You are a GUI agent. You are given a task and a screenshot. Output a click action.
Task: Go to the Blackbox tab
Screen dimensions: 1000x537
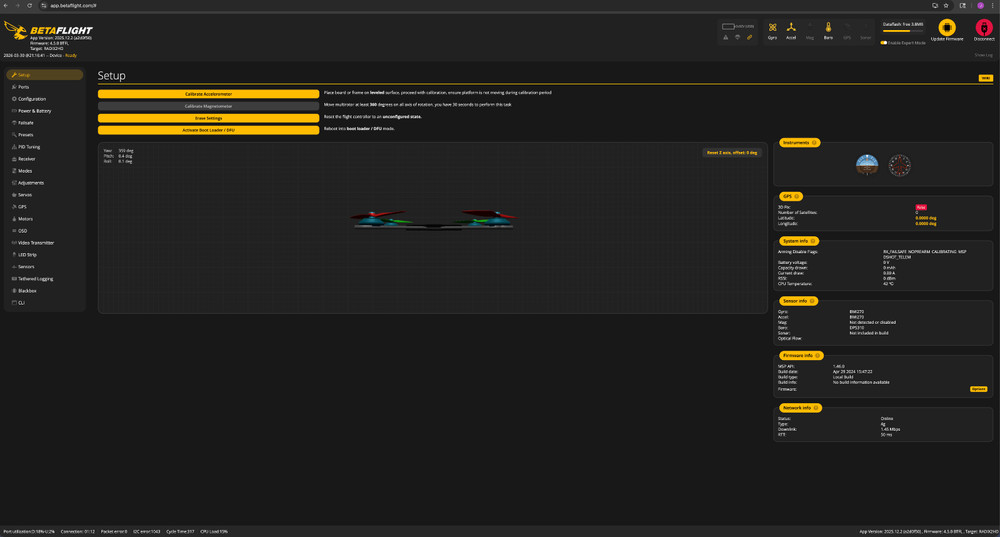click(27, 291)
